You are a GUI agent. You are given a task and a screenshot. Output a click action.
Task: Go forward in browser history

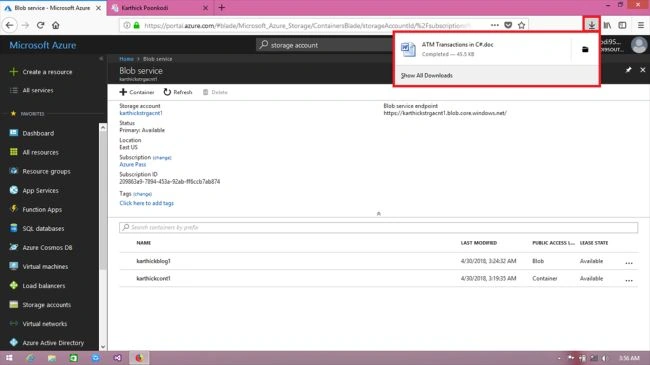click(25, 25)
